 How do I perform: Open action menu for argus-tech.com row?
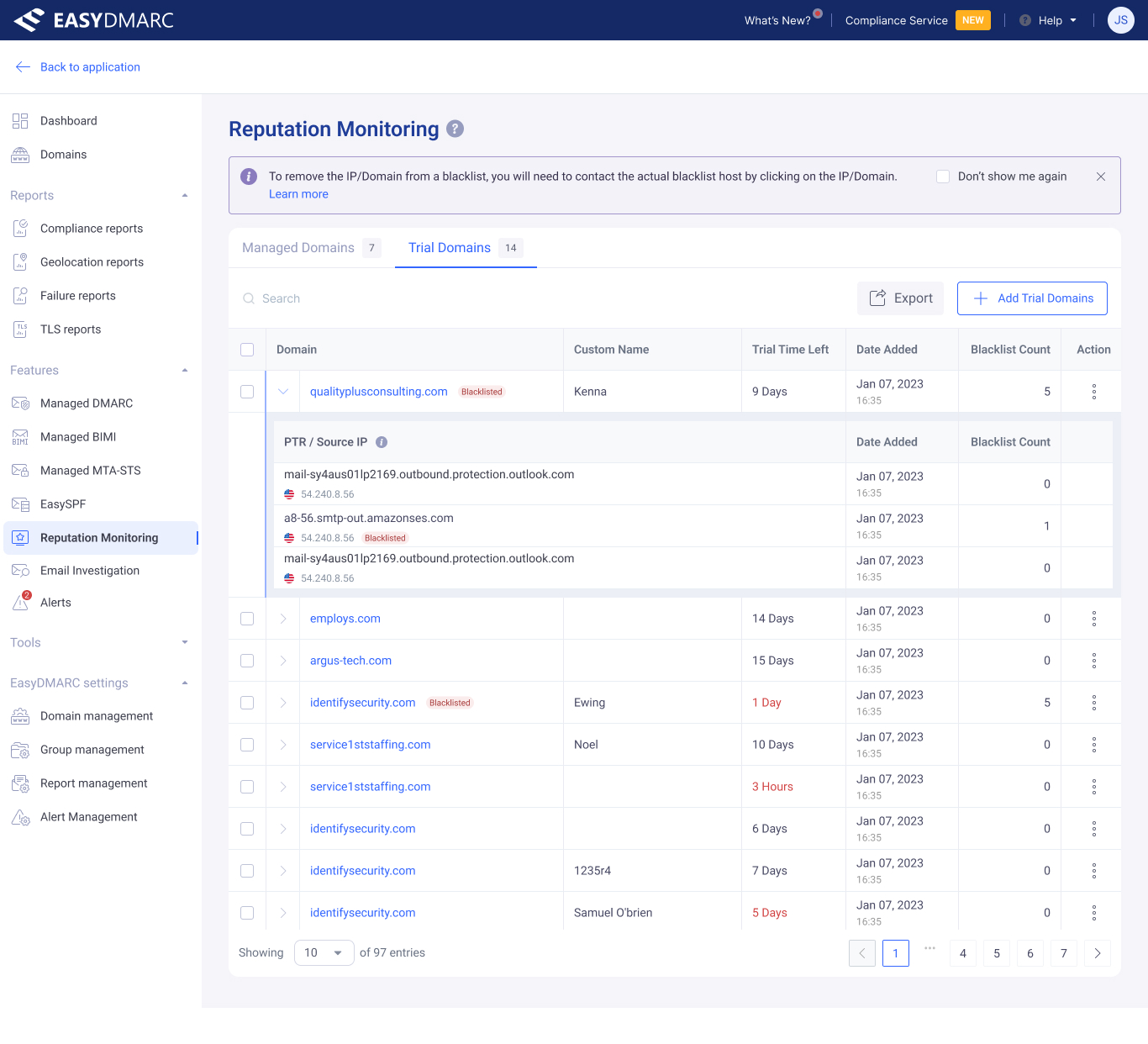coord(1094,661)
